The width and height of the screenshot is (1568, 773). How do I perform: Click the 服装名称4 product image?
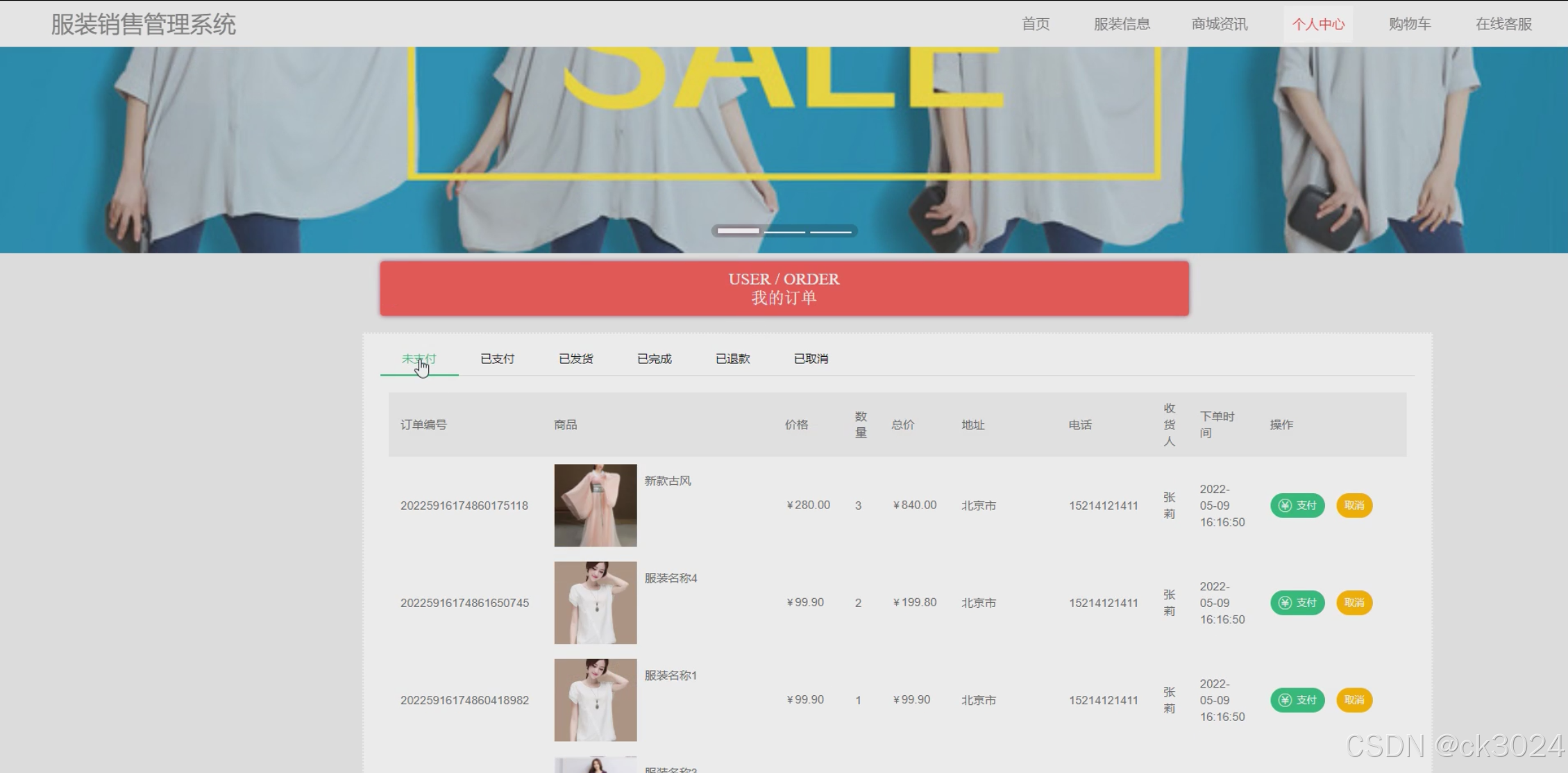[595, 603]
